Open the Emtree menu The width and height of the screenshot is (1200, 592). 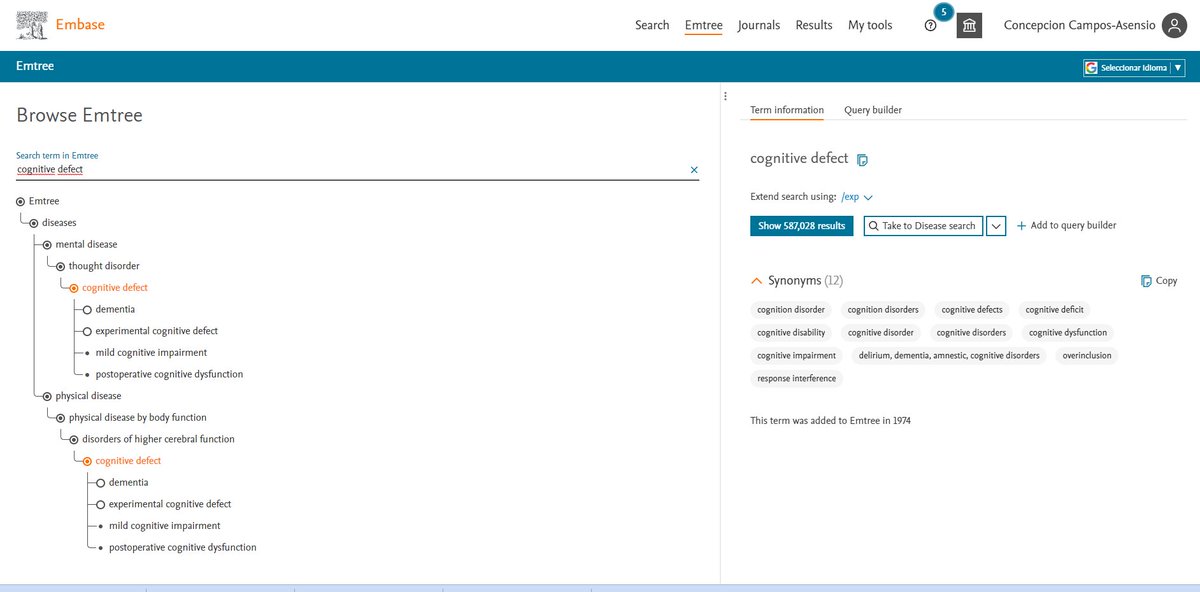click(x=704, y=25)
